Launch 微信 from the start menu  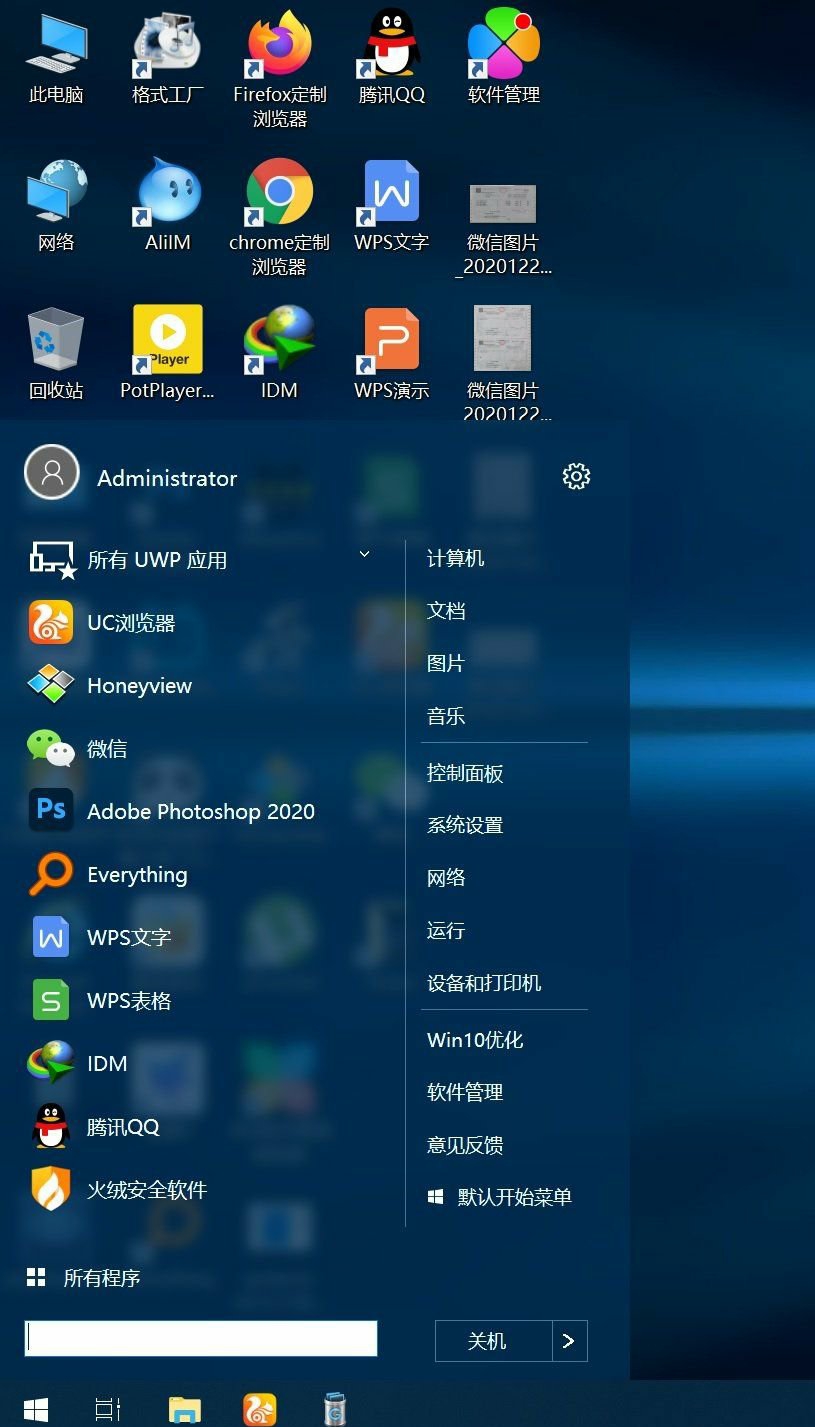pyautogui.click(x=106, y=749)
